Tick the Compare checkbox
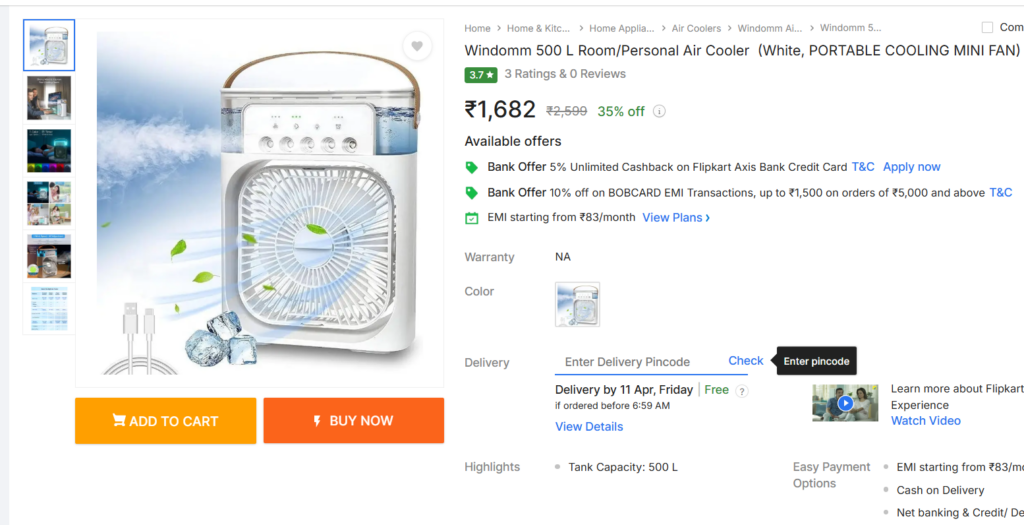This screenshot has height=525, width=1024. pos(988,28)
